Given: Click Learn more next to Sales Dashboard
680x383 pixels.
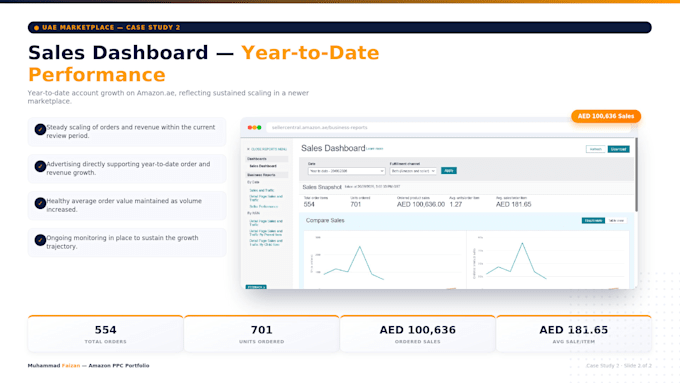Looking at the screenshot, I should [x=375, y=149].
